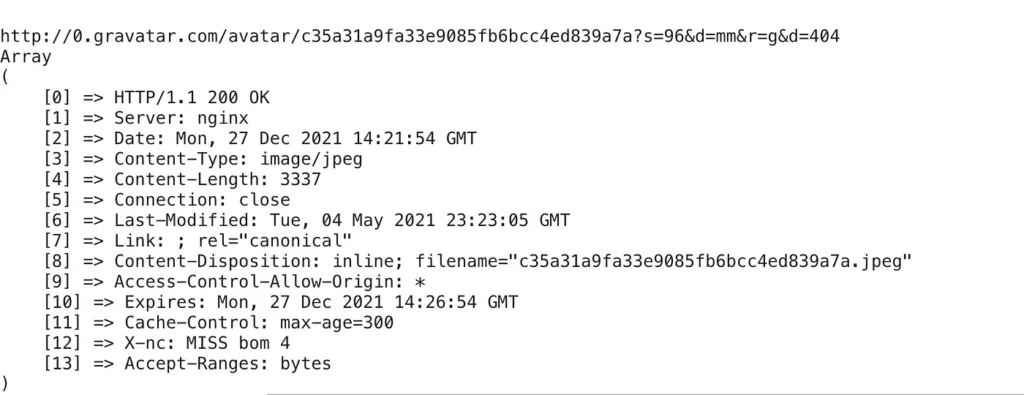Click the Accept-Ranges: bytes line
Screen dimensions: 1024x395
pyautogui.click(x=187, y=364)
